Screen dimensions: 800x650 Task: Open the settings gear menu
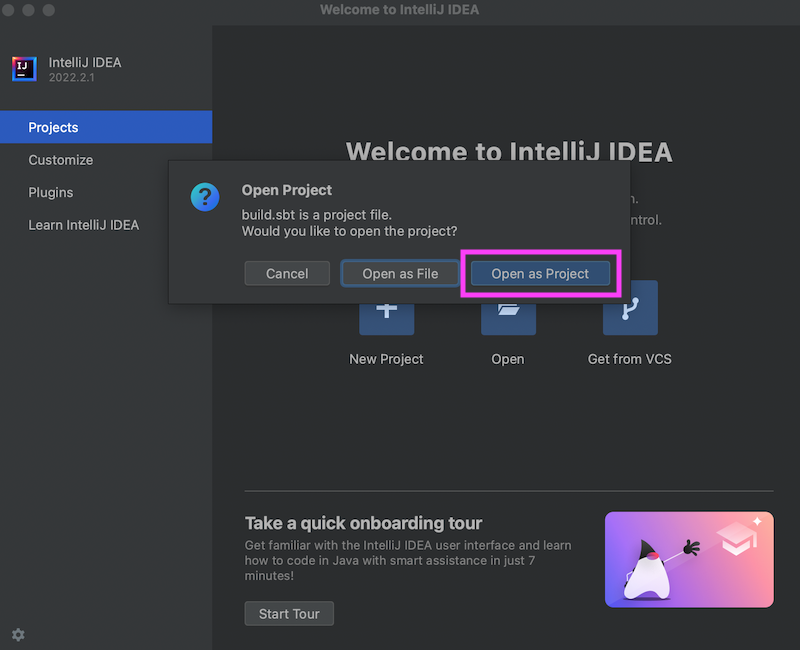18,635
